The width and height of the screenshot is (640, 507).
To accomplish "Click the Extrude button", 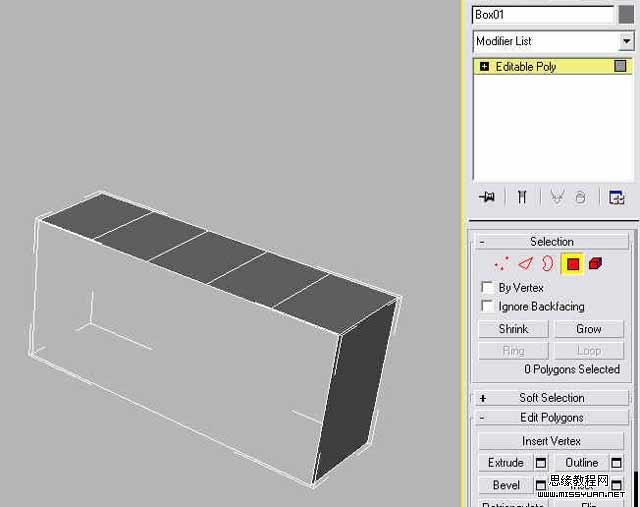I will pyautogui.click(x=506, y=463).
